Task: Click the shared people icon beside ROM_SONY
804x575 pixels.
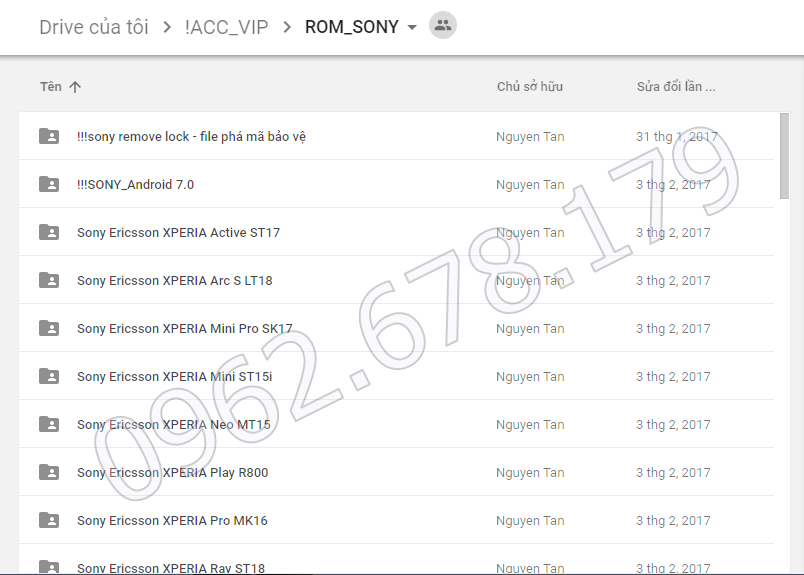Action: tap(443, 25)
